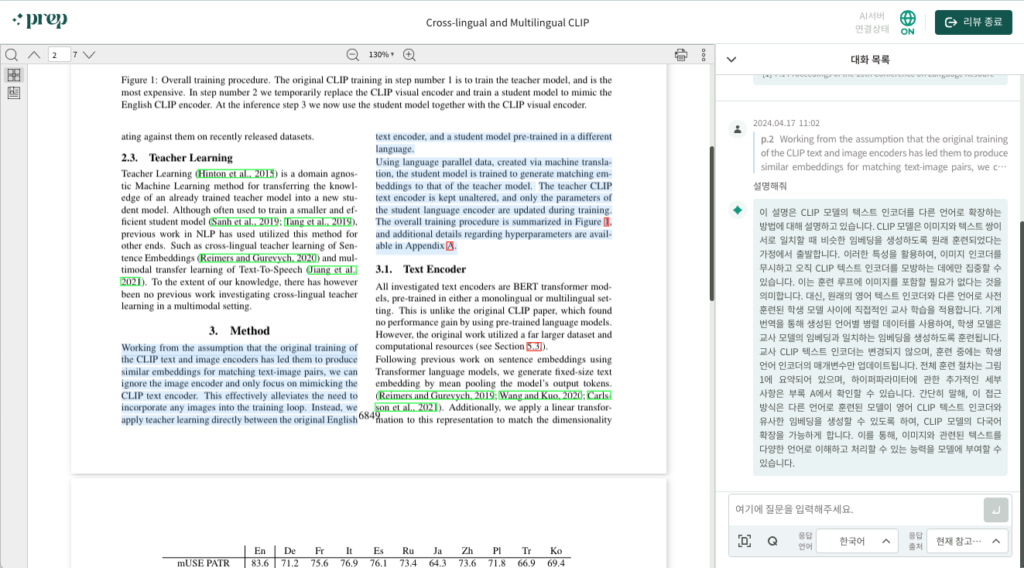Collapse the 대화 목록 panel chevron

click(731, 59)
